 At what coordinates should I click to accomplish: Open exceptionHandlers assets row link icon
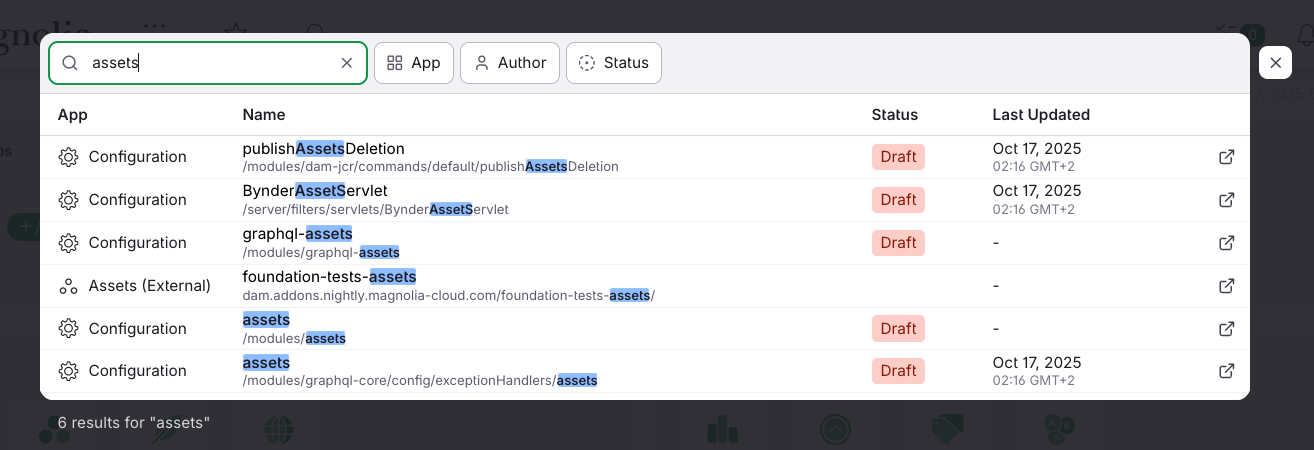1226,371
